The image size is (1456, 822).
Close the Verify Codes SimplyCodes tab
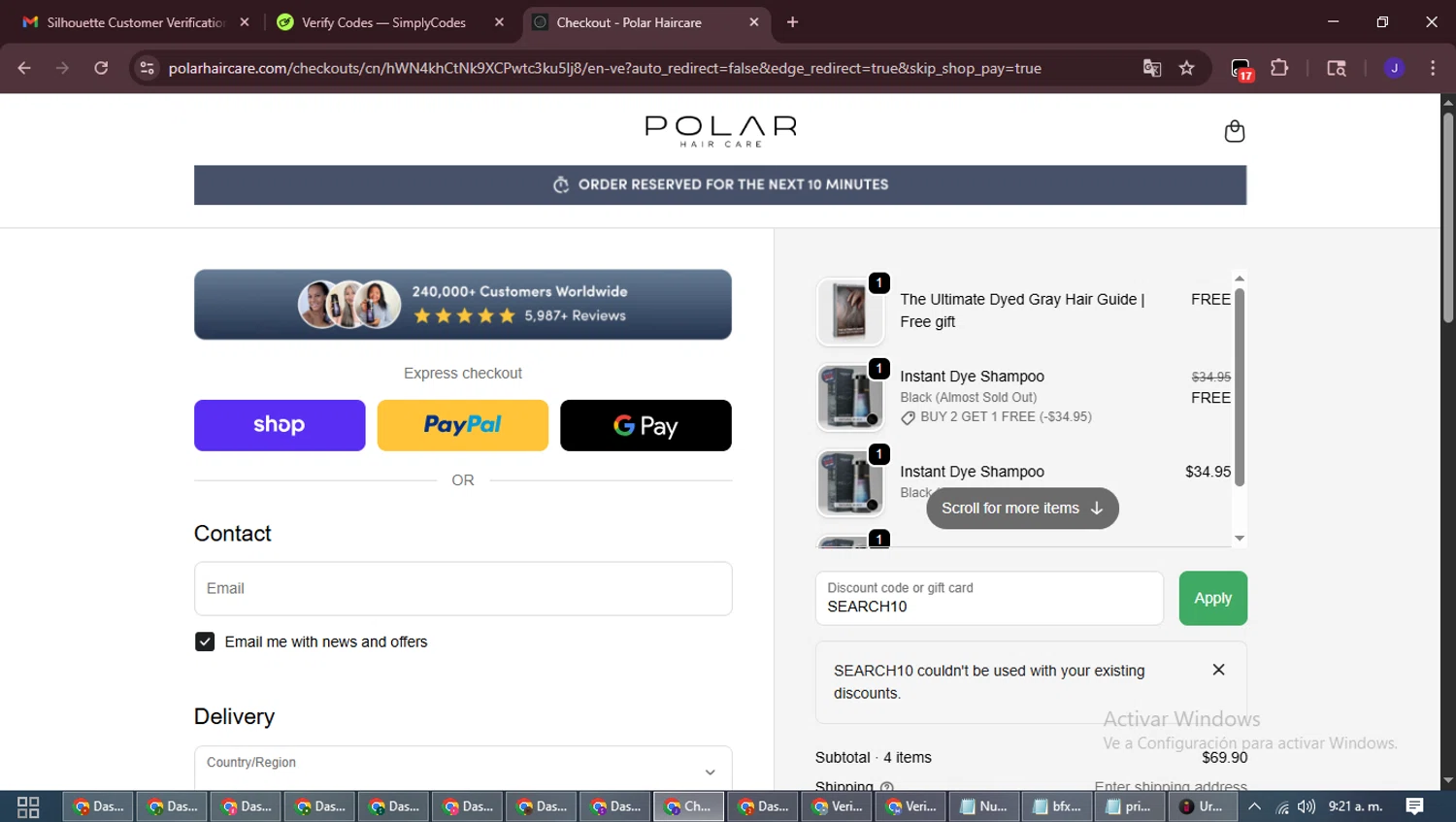coord(499,22)
